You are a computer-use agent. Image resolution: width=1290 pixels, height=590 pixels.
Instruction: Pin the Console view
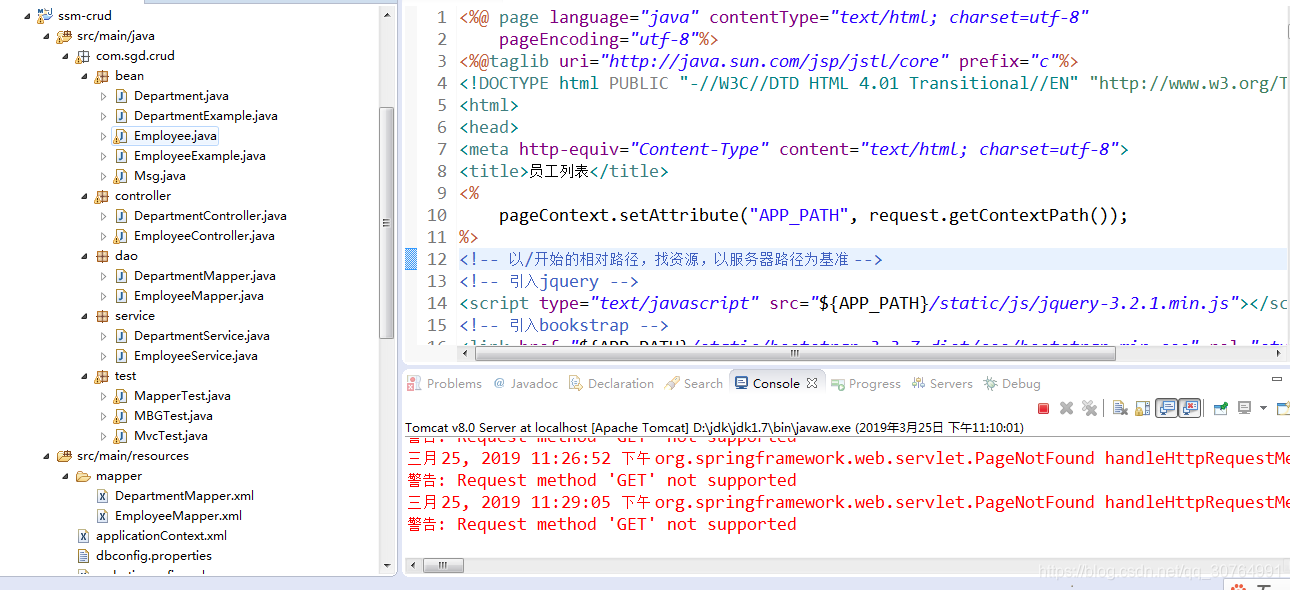click(x=1221, y=408)
